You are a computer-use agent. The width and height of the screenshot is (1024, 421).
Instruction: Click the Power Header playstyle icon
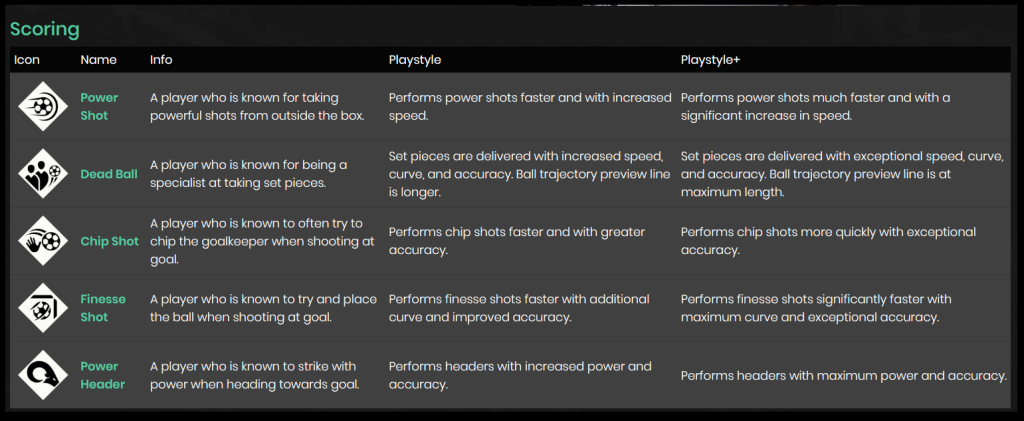tap(42, 375)
